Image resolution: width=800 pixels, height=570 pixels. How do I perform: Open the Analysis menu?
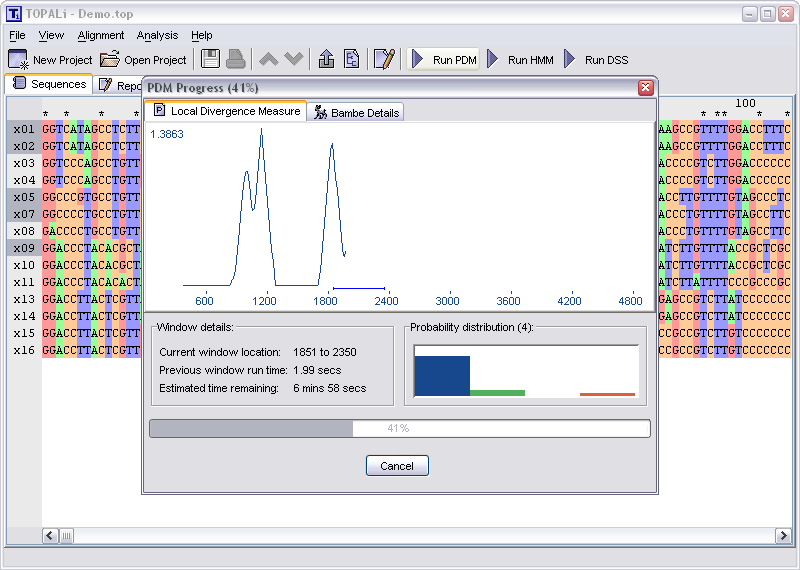click(157, 35)
